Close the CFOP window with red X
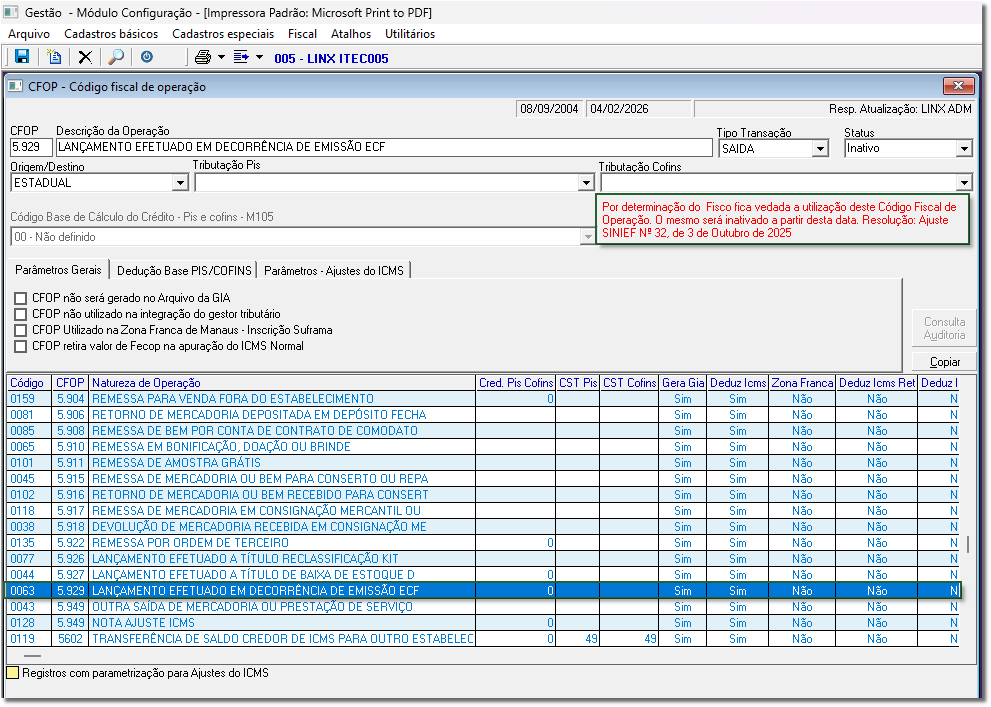Viewport: 991px width, 707px height. pos(958,86)
